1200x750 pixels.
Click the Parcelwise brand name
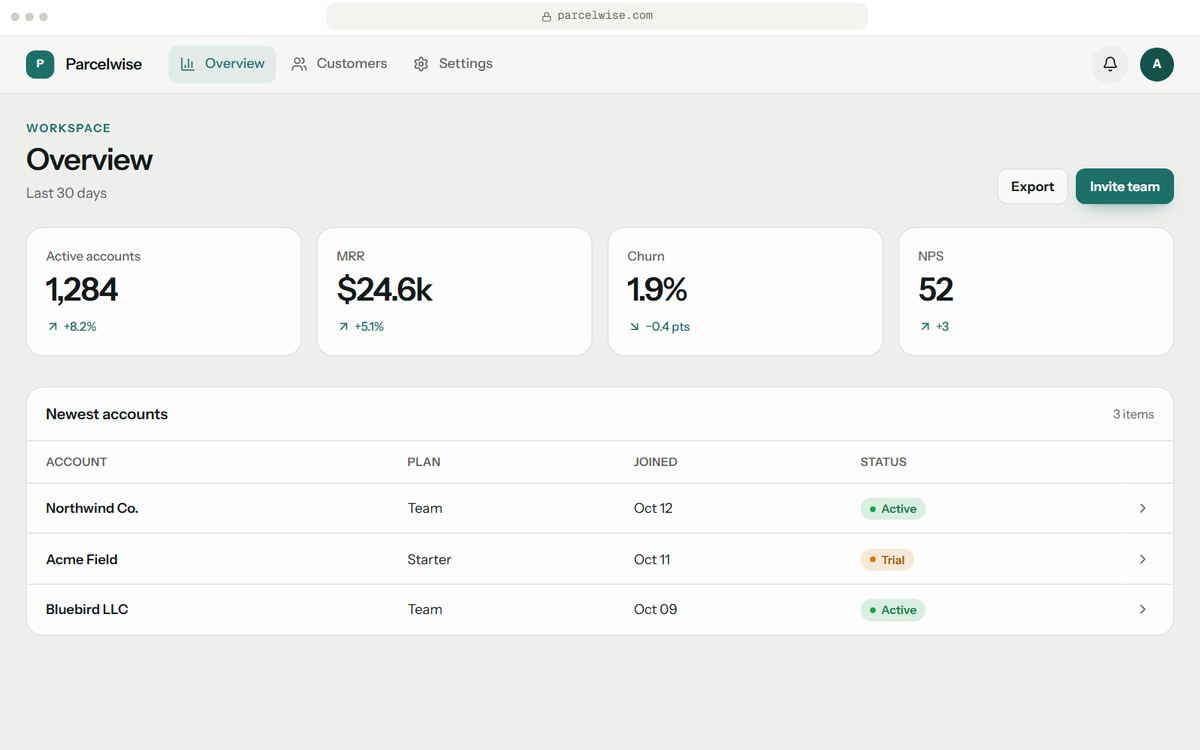coord(104,64)
